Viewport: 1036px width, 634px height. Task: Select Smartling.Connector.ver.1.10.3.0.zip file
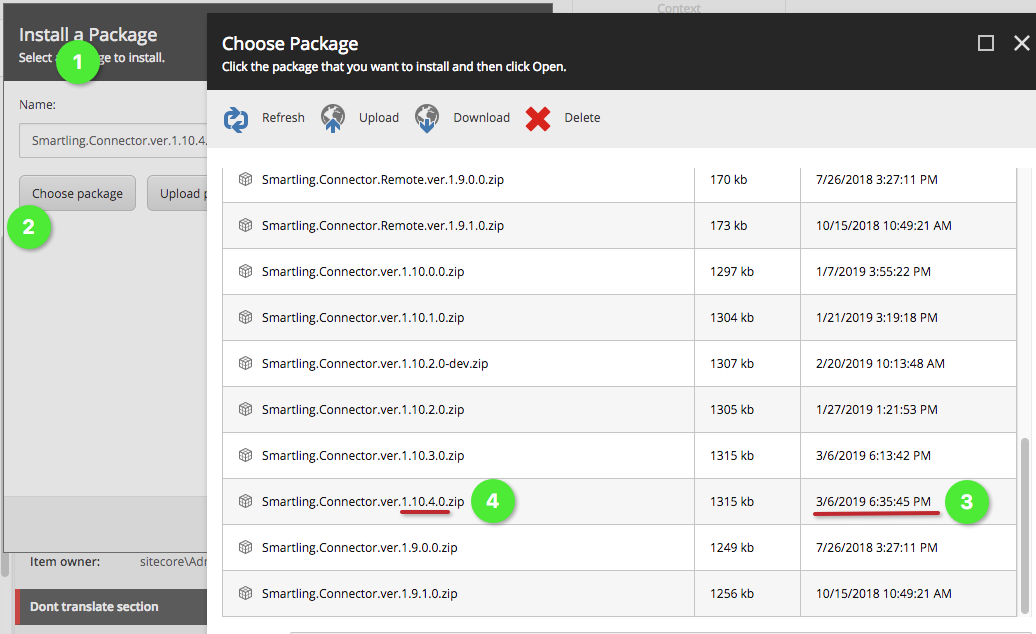(362, 455)
